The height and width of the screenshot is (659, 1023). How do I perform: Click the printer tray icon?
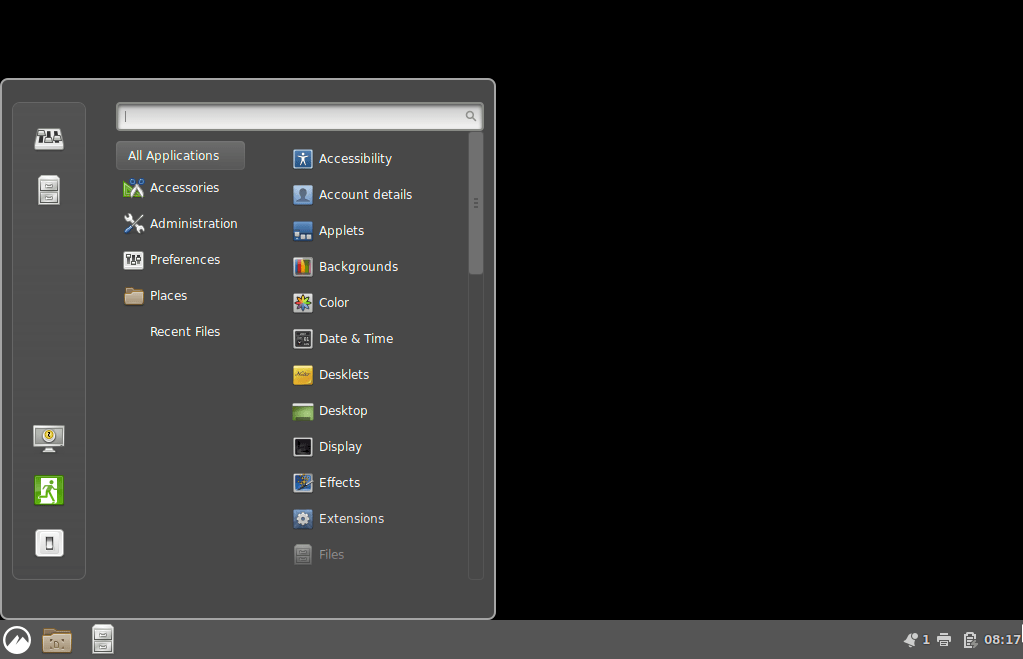point(944,640)
